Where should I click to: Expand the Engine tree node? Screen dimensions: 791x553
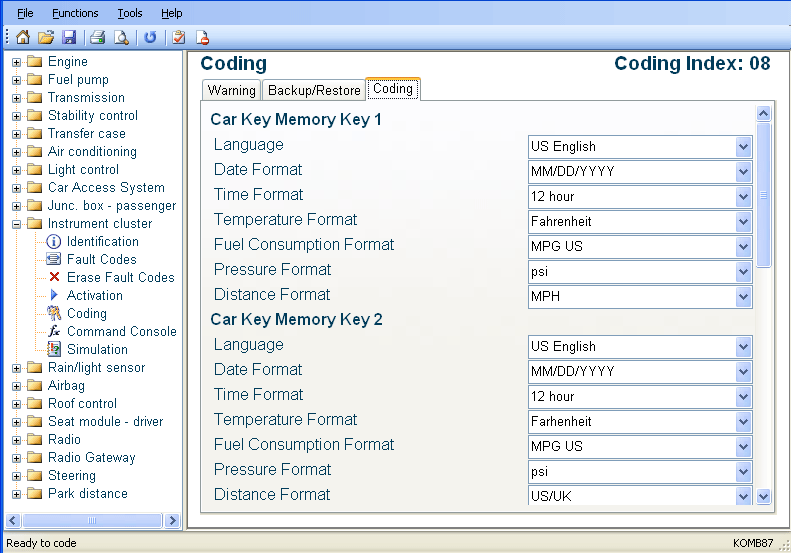pos(17,62)
